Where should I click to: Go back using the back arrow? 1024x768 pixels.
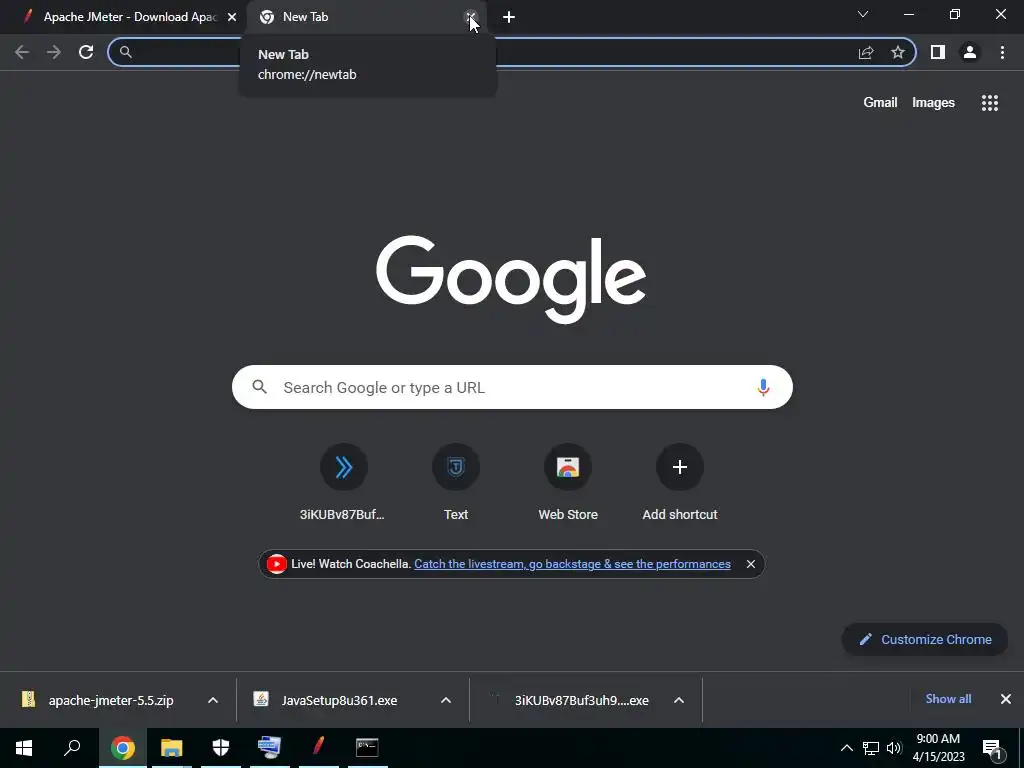click(x=22, y=52)
